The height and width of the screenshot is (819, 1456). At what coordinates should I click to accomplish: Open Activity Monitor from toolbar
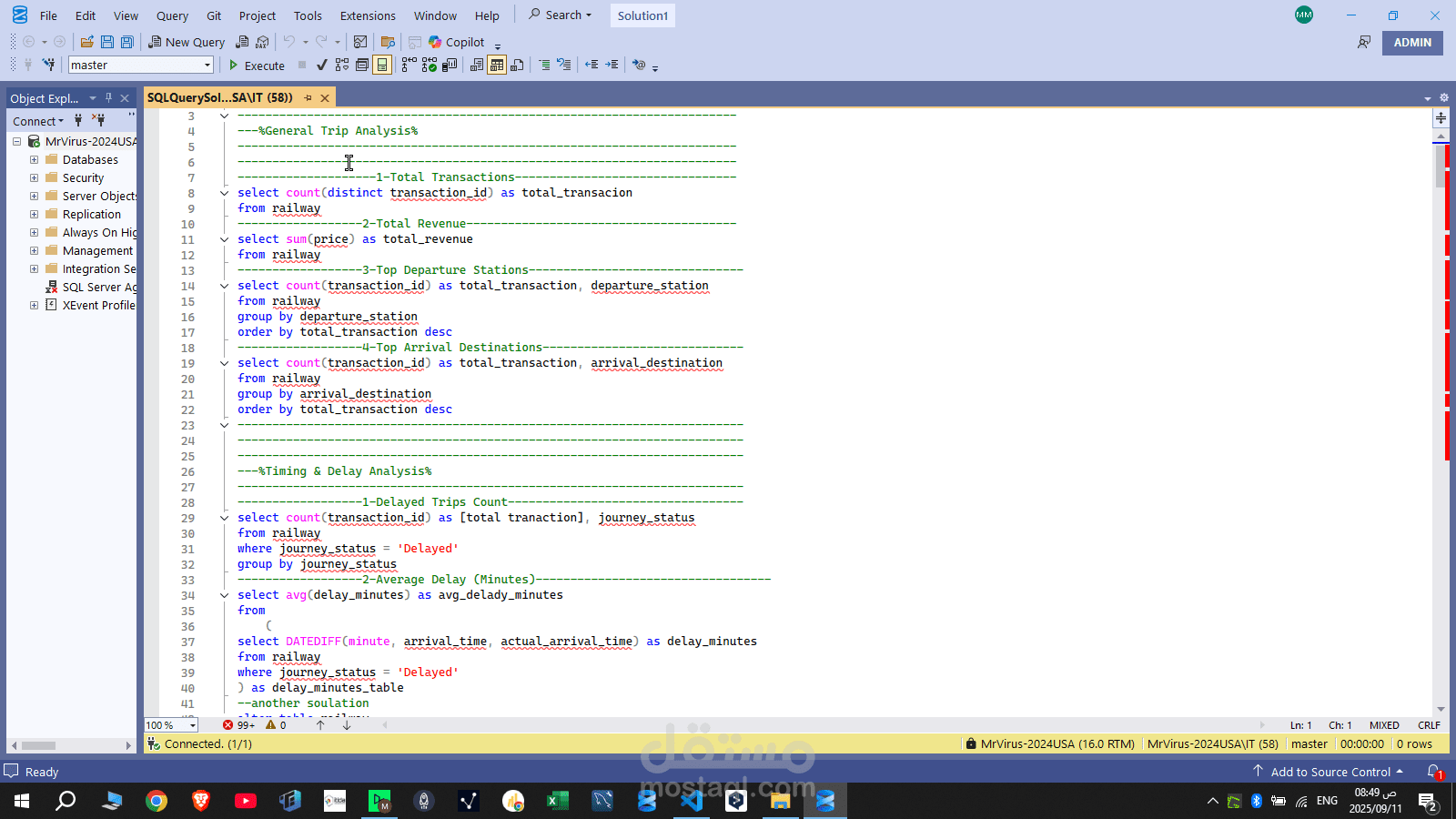click(360, 42)
